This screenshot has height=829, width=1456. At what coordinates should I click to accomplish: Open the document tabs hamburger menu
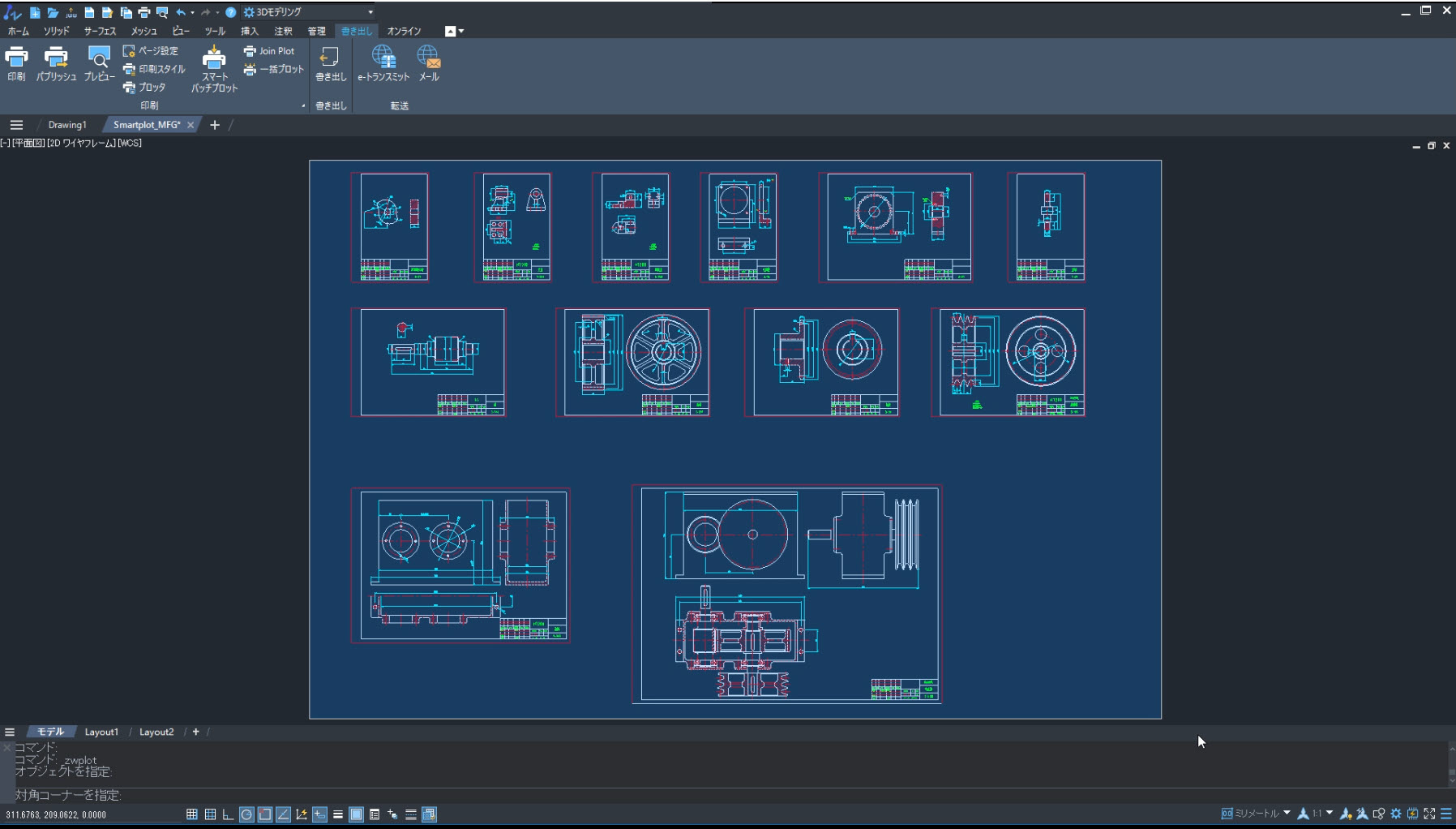[x=16, y=125]
